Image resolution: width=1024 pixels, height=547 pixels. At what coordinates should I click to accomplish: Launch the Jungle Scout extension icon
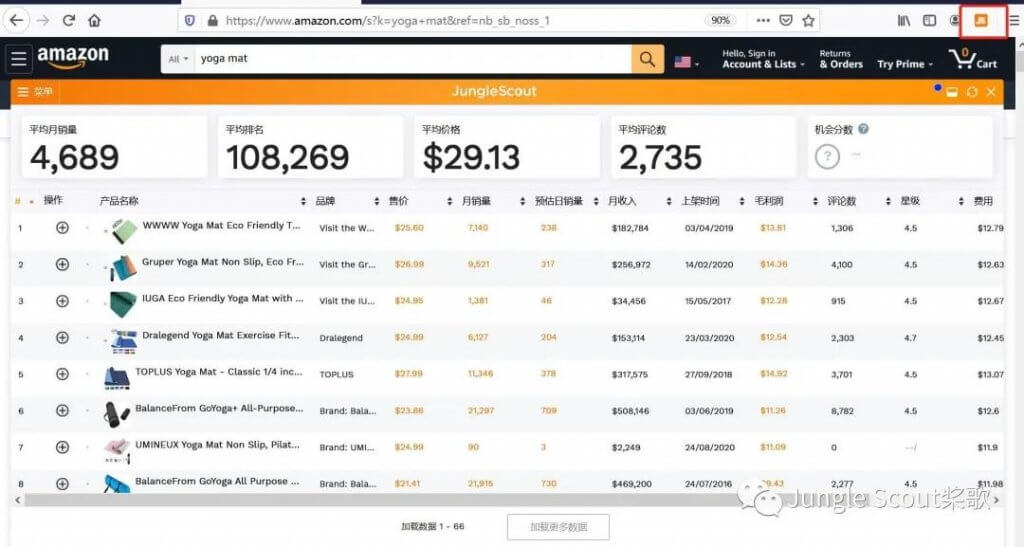coord(981,21)
